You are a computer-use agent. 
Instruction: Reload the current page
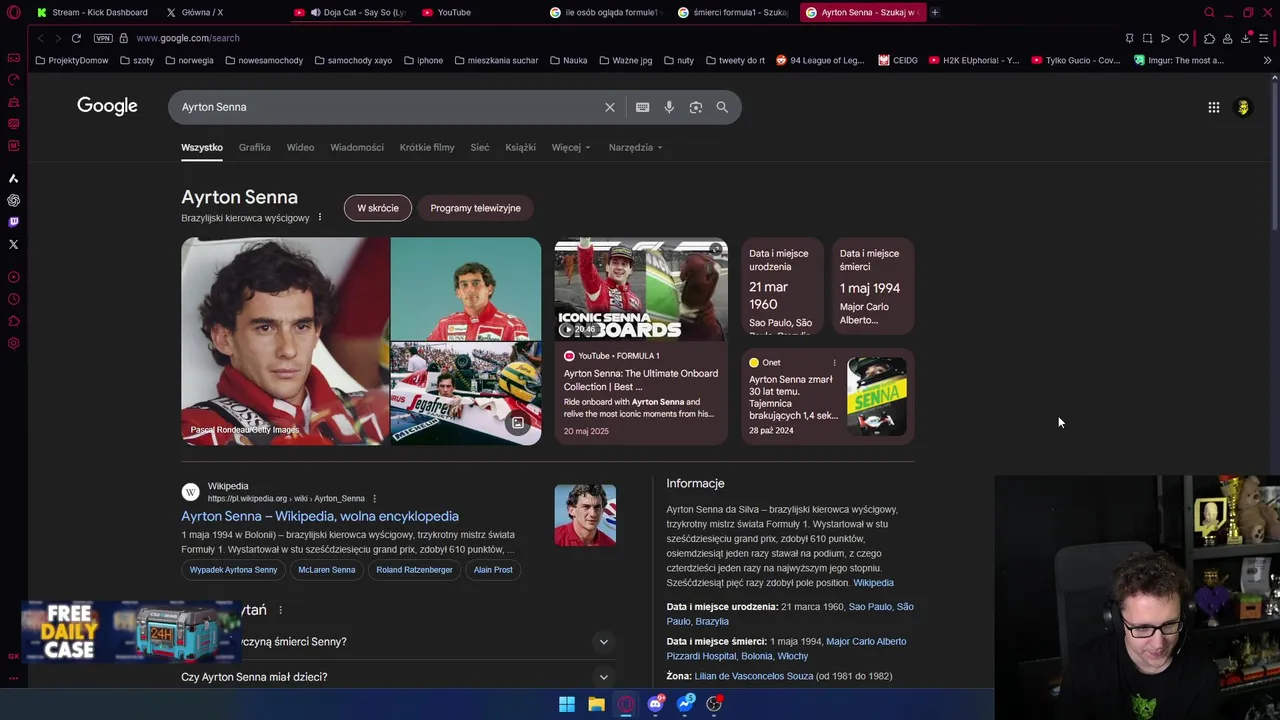(76, 38)
